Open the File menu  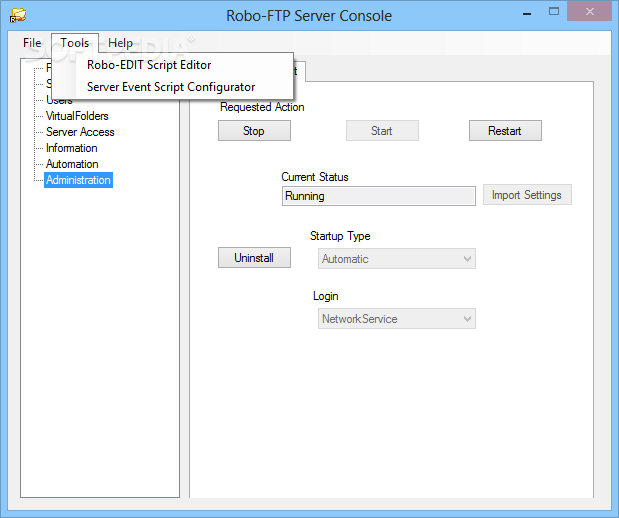(x=32, y=43)
